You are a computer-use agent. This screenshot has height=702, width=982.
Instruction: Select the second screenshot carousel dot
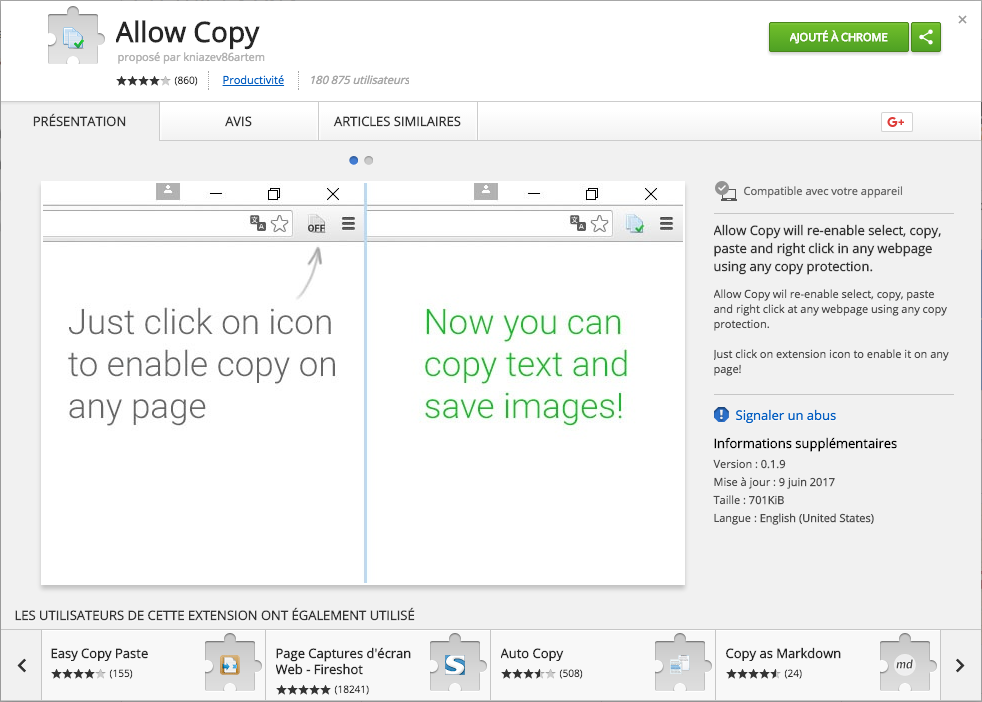point(369,160)
